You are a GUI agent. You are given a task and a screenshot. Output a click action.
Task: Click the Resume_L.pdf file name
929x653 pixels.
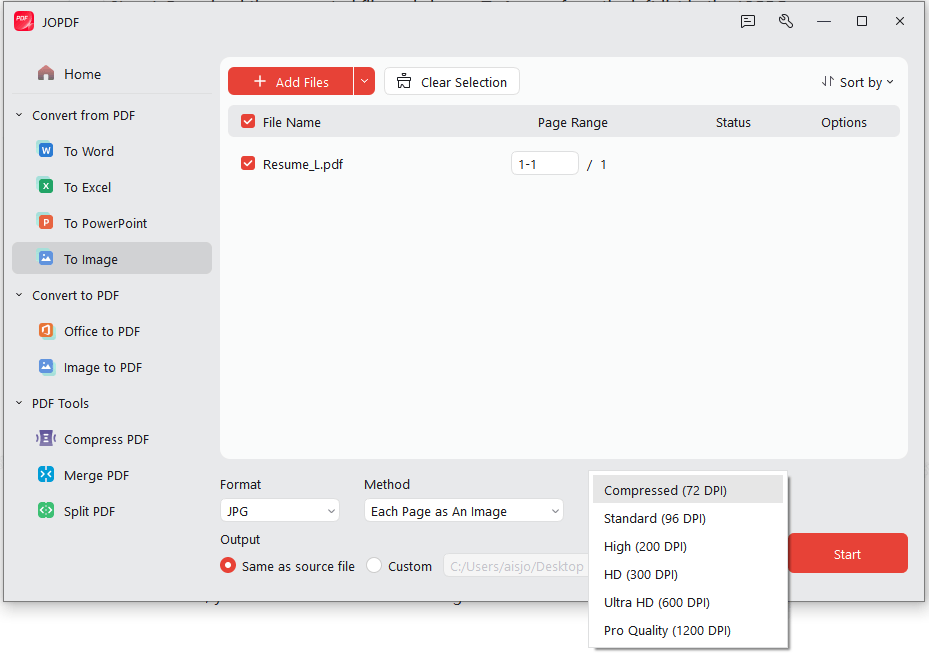(x=303, y=164)
